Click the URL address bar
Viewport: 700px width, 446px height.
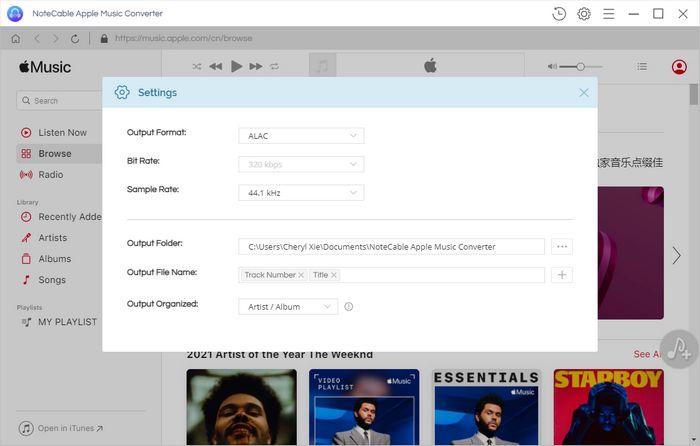pyautogui.click(x=183, y=38)
